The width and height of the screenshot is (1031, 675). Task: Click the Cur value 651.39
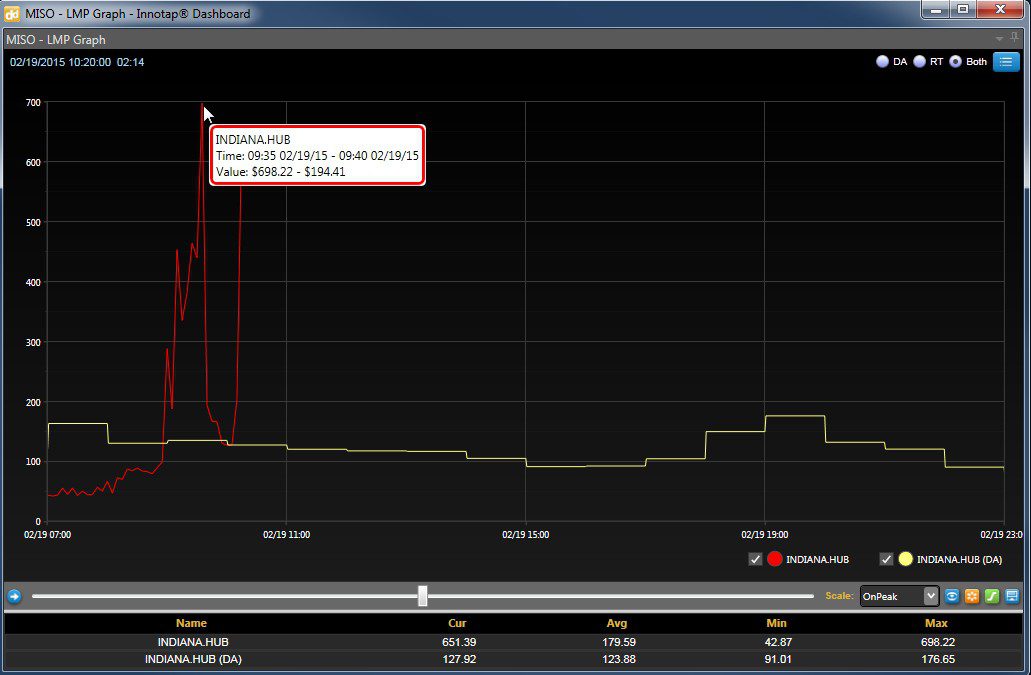coord(459,642)
